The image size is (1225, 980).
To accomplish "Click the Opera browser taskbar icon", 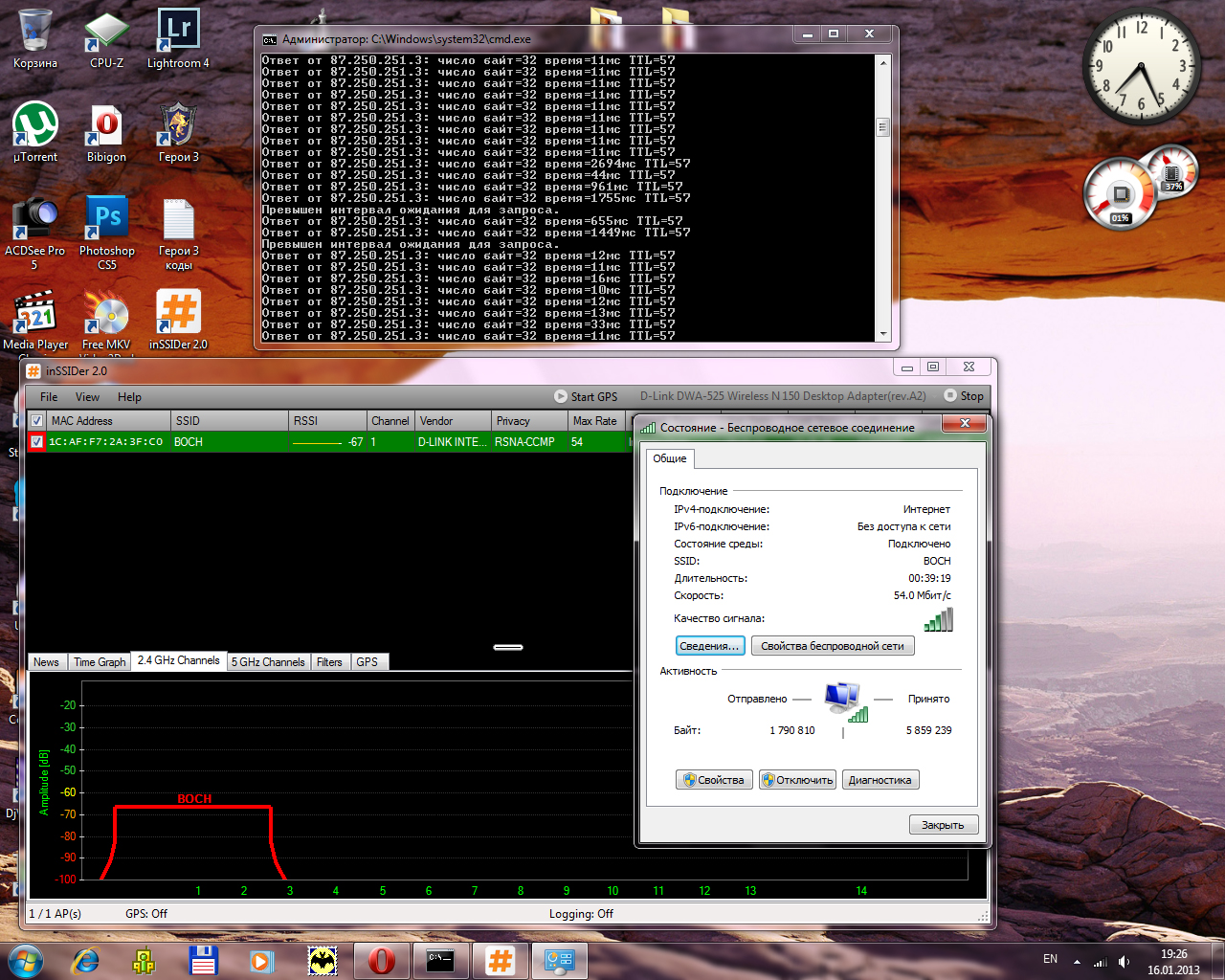I will [381, 960].
